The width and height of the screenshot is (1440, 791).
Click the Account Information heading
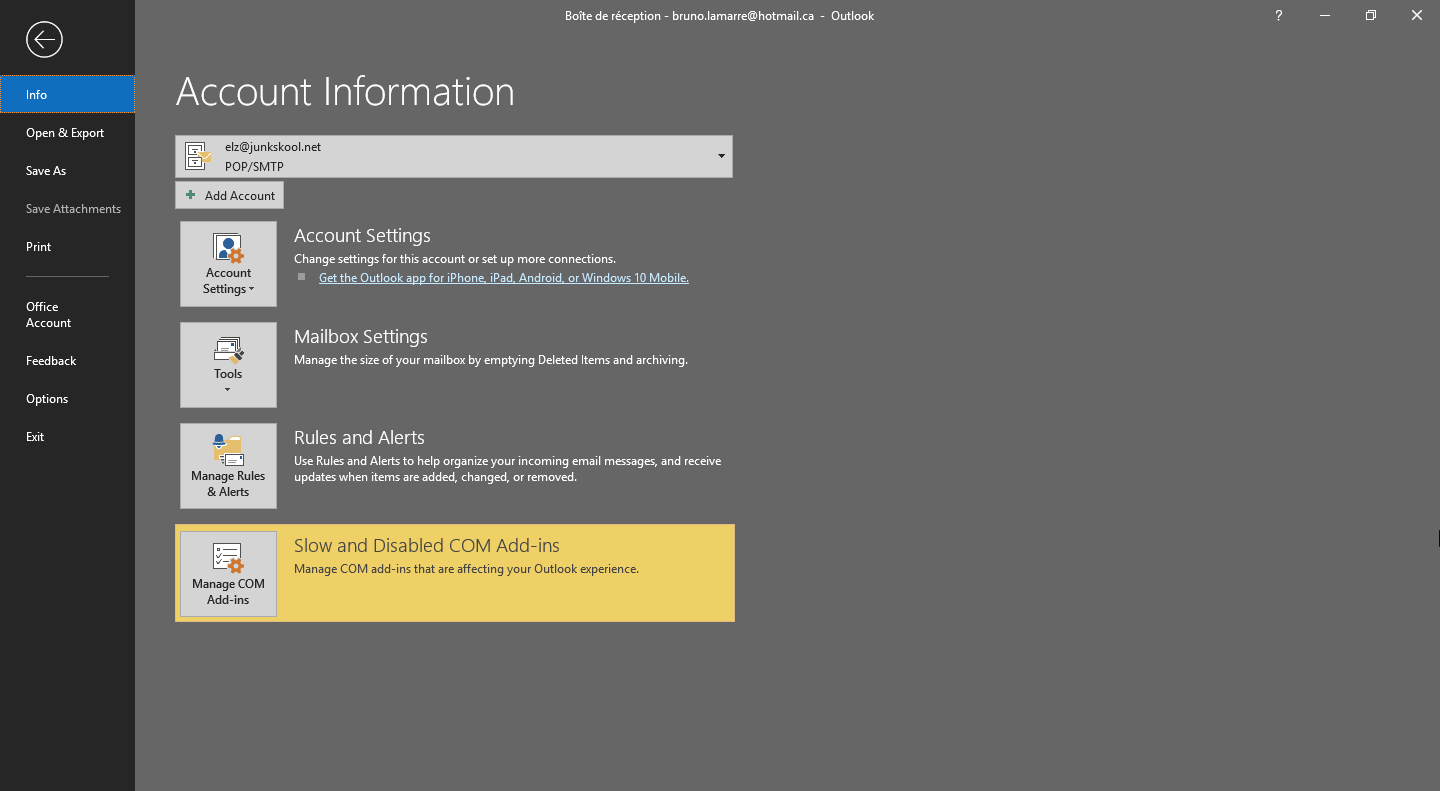point(345,92)
